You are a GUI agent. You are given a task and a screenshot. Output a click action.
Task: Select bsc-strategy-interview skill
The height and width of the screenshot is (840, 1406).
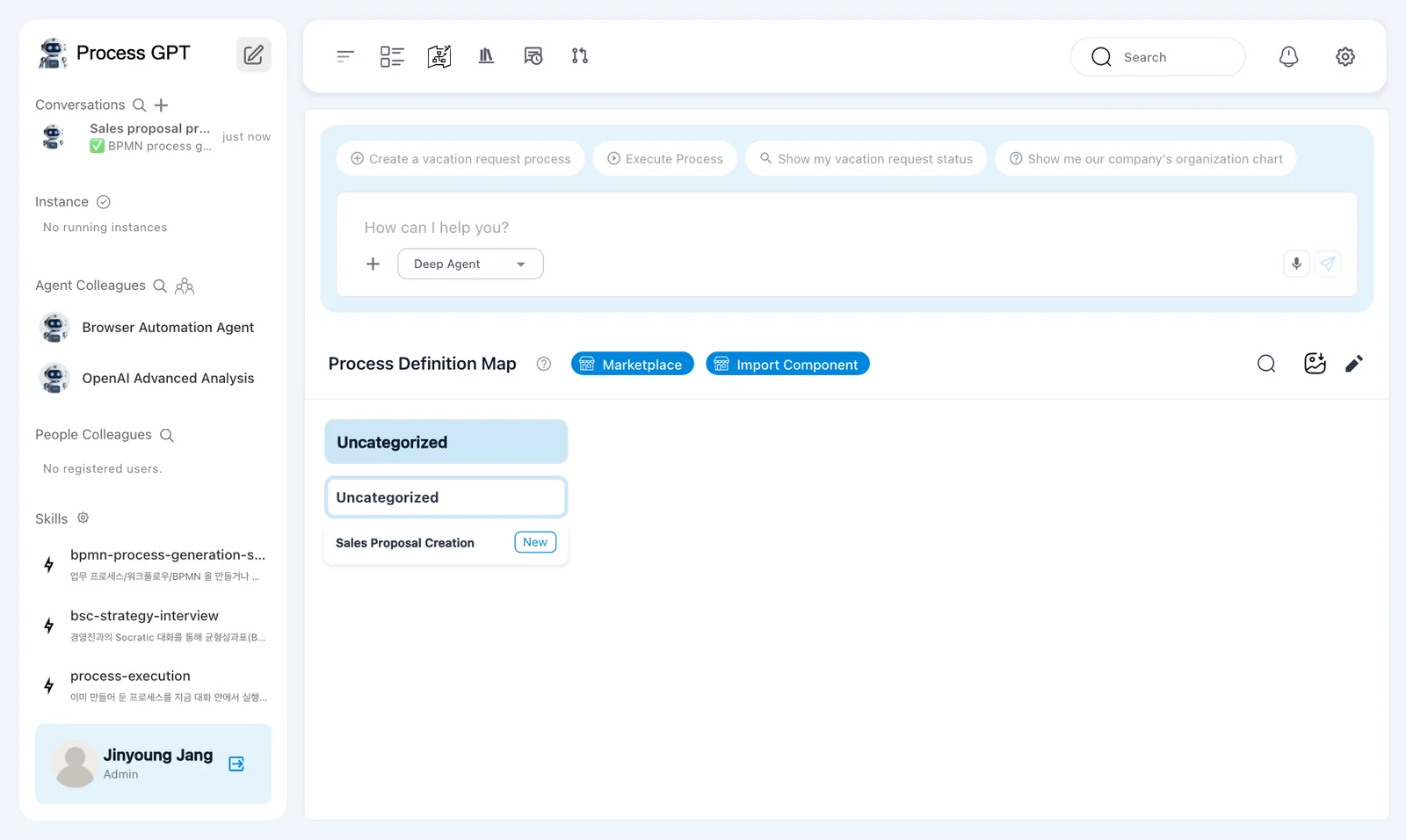(x=154, y=626)
